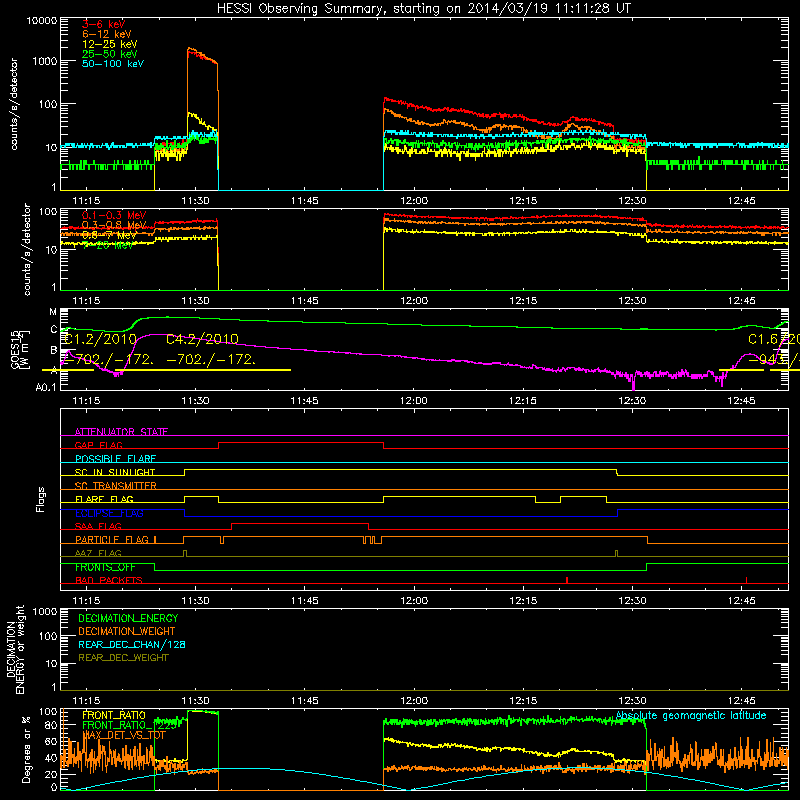Viewport: 800px width, 800px height.
Task: Click the AAZ flag pulse near 12:28
Action: pos(616,554)
